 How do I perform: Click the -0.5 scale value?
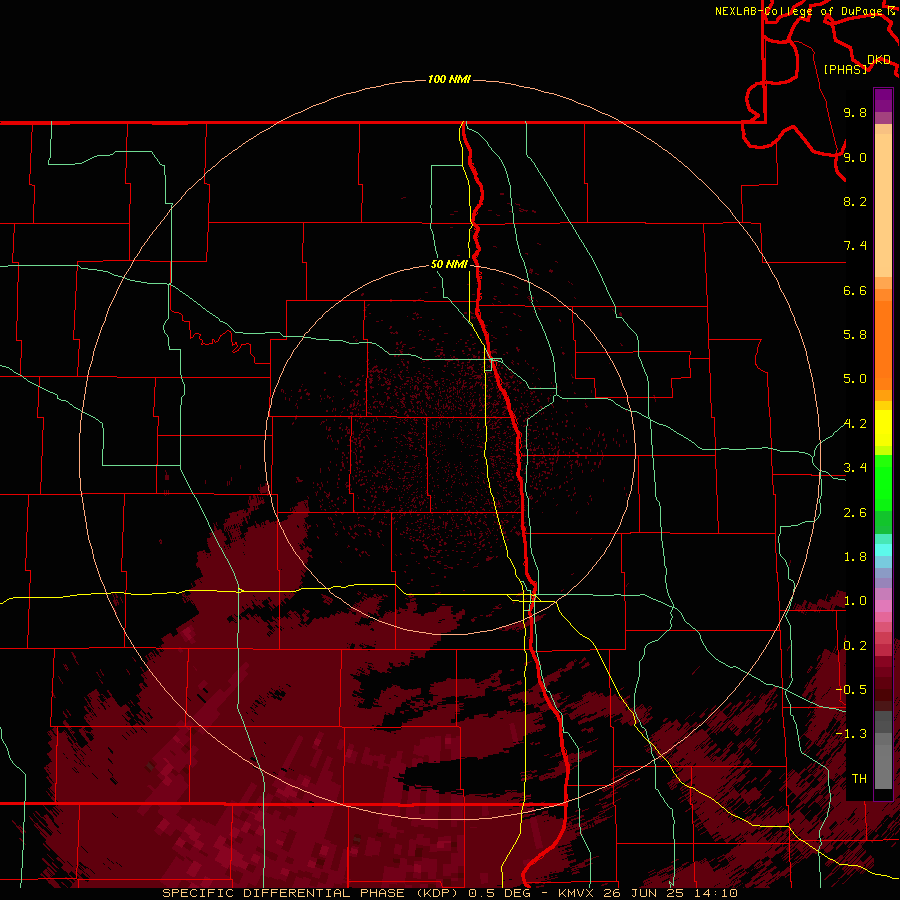pyautogui.click(x=851, y=690)
